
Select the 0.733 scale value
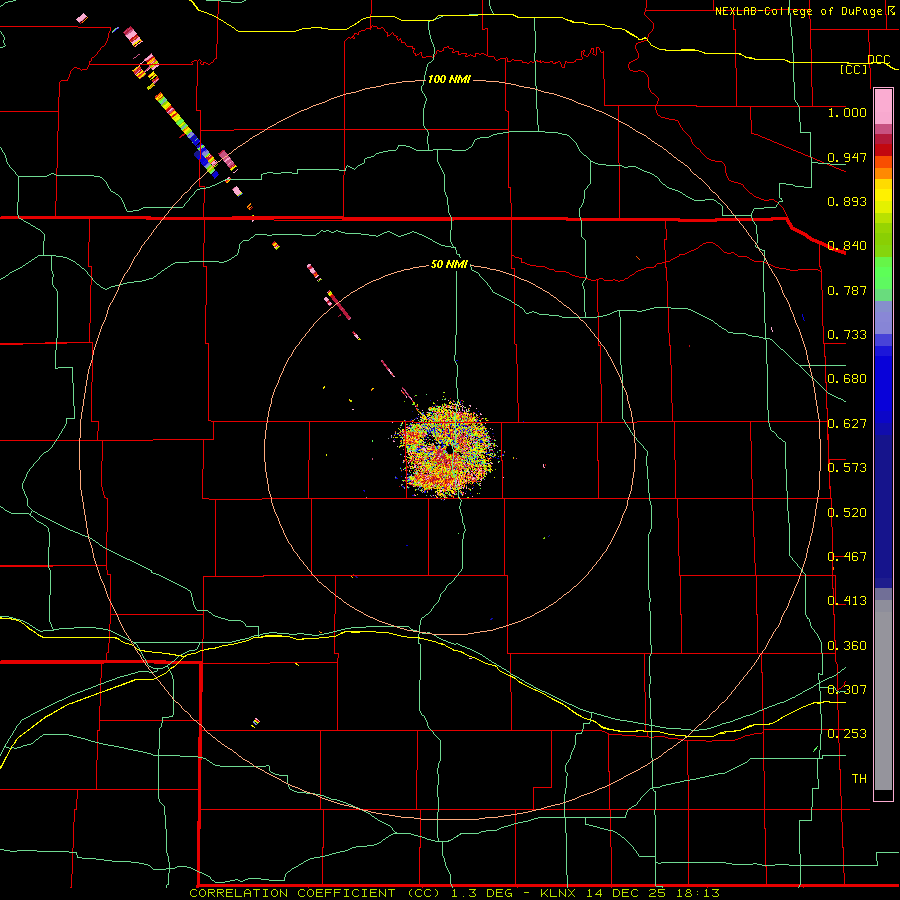pyautogui.click(x=847, y=335)
